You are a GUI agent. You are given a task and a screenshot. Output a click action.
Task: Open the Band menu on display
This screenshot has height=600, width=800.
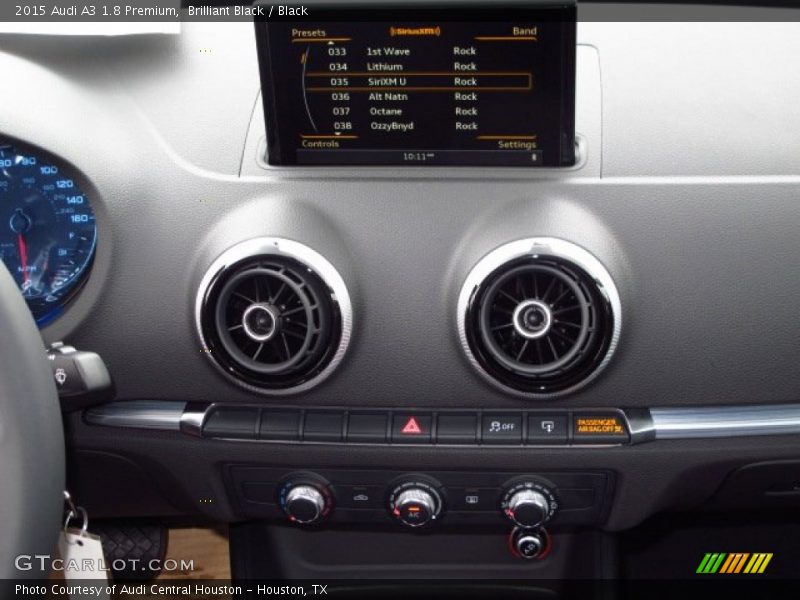524,32
